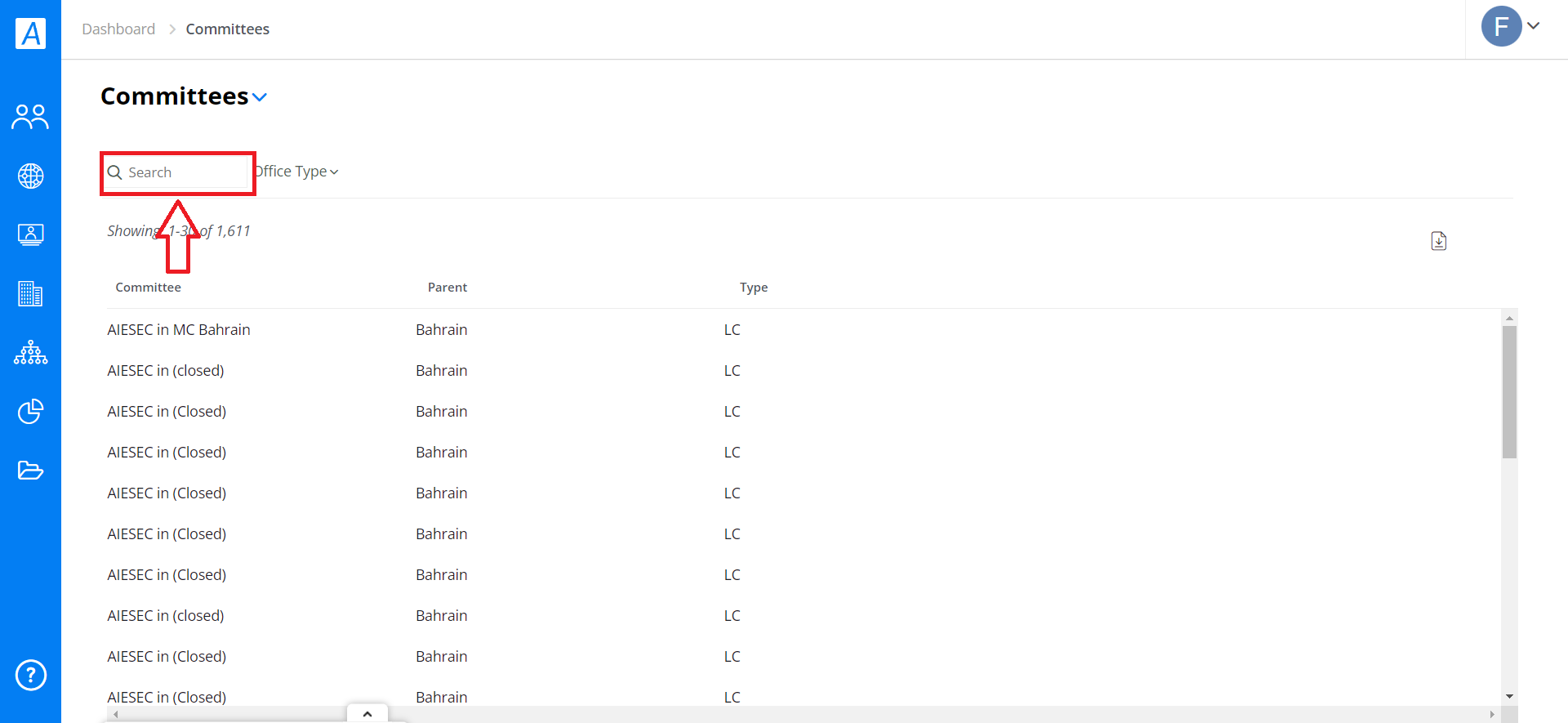Click into the Search field
Screen dimensions: 1568x723
coord(177,172)
